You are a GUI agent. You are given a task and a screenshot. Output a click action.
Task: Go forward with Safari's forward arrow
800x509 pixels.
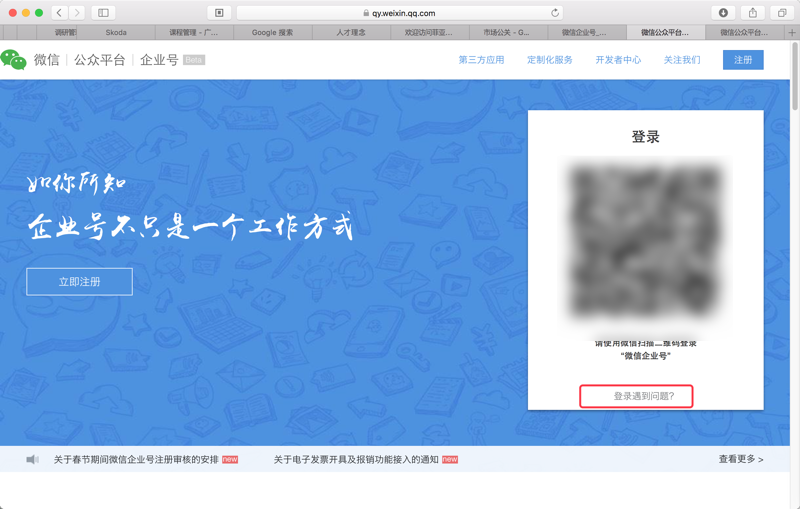77,13
